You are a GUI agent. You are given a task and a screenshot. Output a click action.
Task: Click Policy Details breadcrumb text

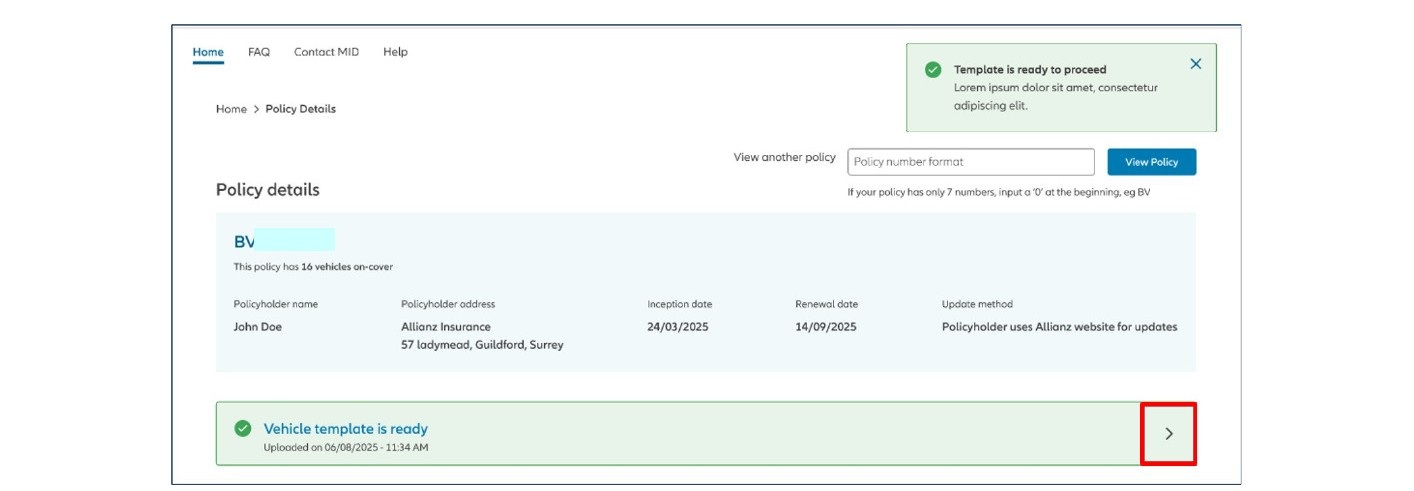coord(300,109)
